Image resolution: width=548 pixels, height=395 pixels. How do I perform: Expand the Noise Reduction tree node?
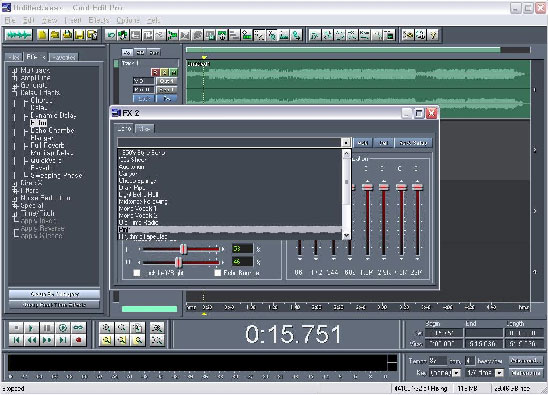[15, 198]
